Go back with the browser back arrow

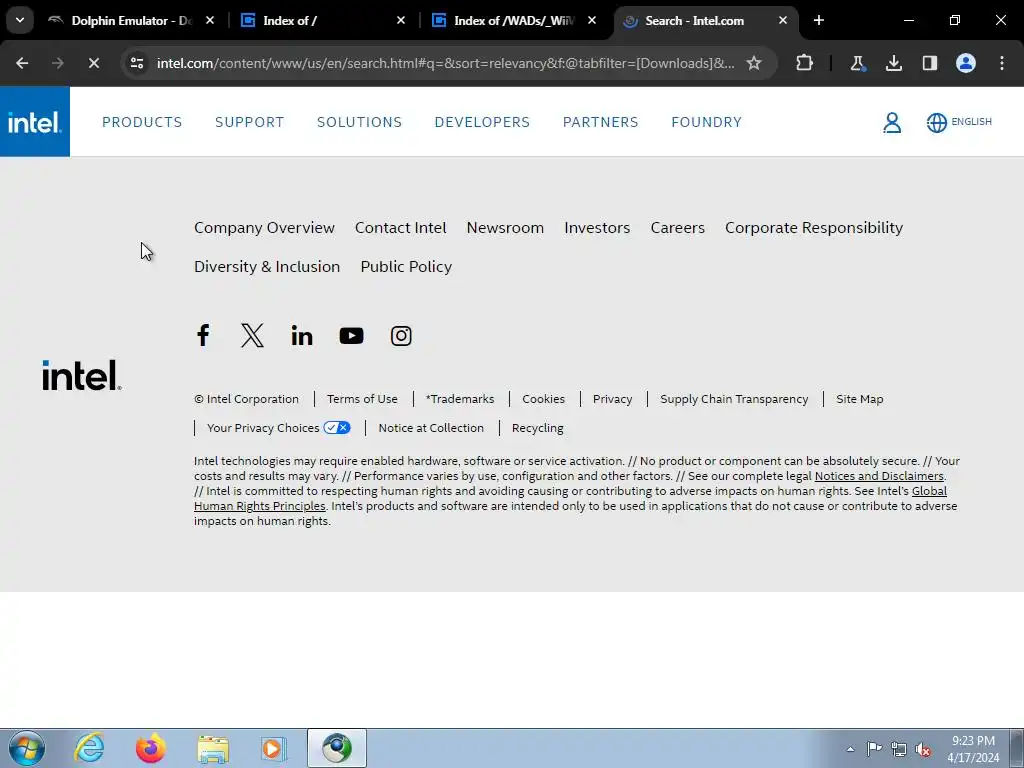(22, 63)
